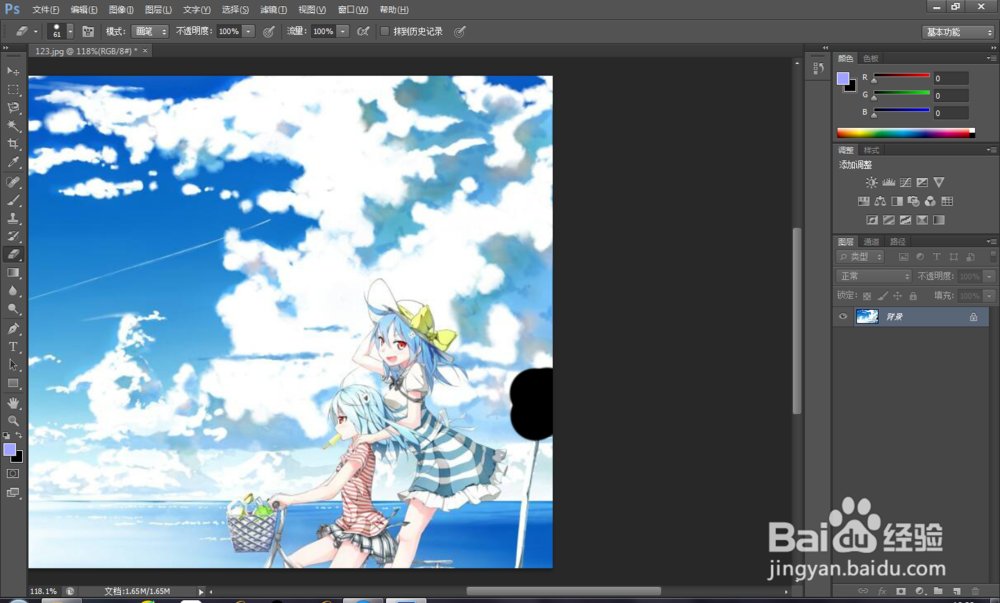Select the Crop tool

point(13,144)
